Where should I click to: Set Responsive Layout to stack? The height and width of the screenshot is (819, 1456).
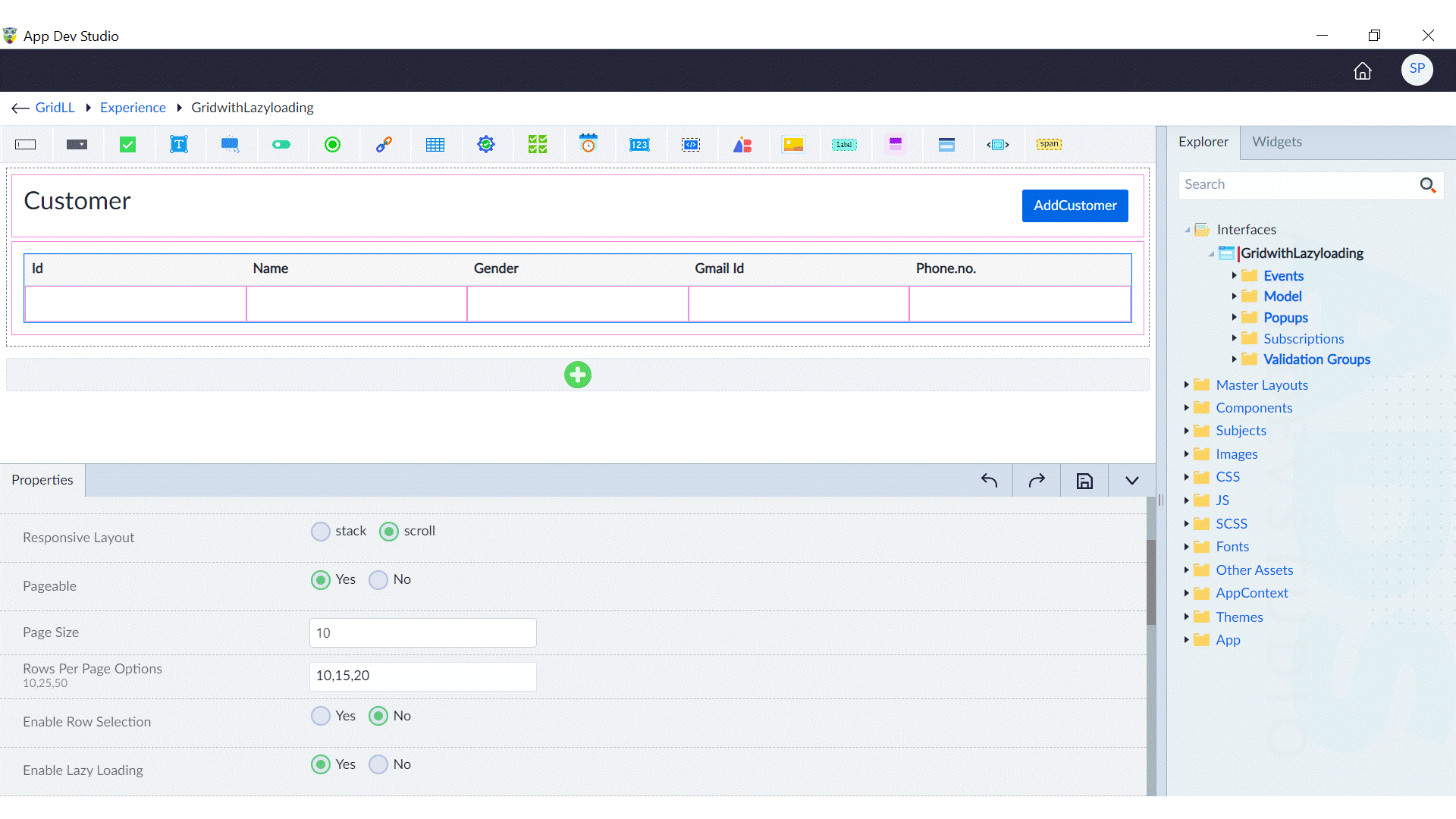[x=321, y=531]
